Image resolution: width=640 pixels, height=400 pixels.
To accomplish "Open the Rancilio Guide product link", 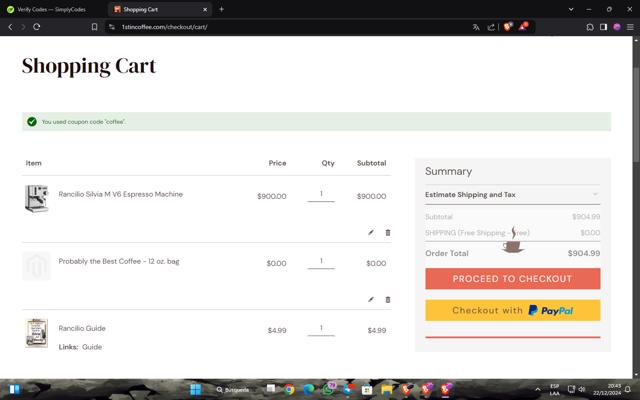I will pos(82,328).
